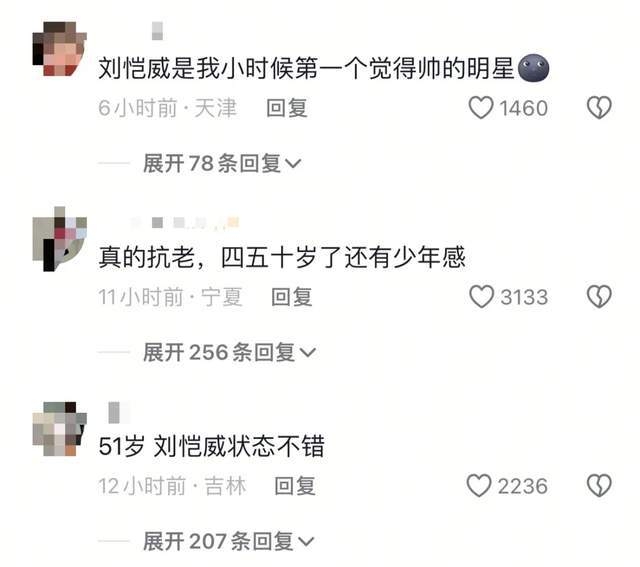Reply to the 6-hours-ago Tianjin comment
640x567 pixels.
[x=287, y=108]
